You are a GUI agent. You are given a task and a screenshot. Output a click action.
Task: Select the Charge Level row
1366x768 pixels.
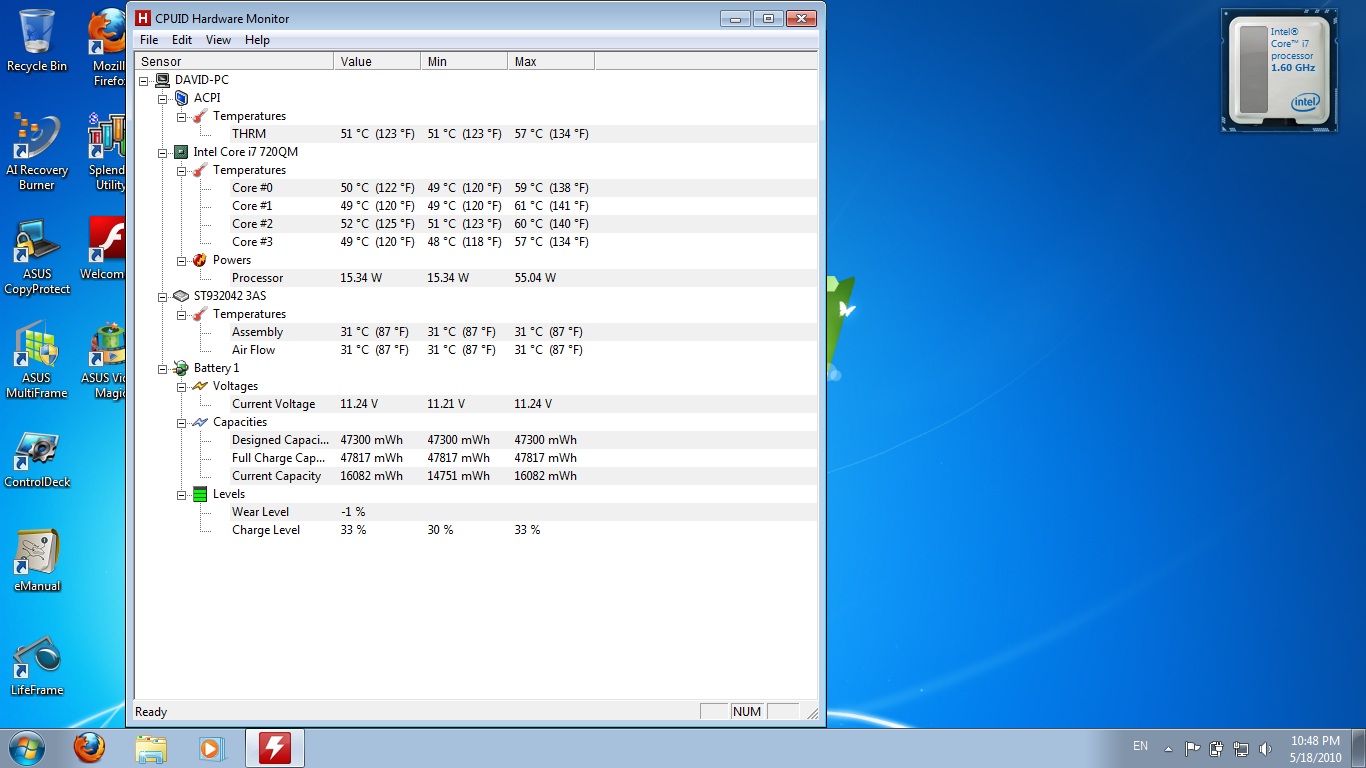(476, 530)
